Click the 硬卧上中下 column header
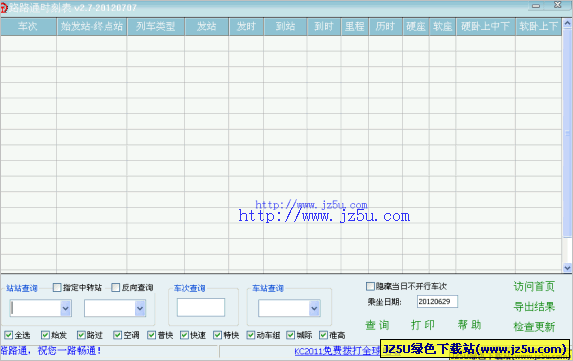 click(485, 26)
